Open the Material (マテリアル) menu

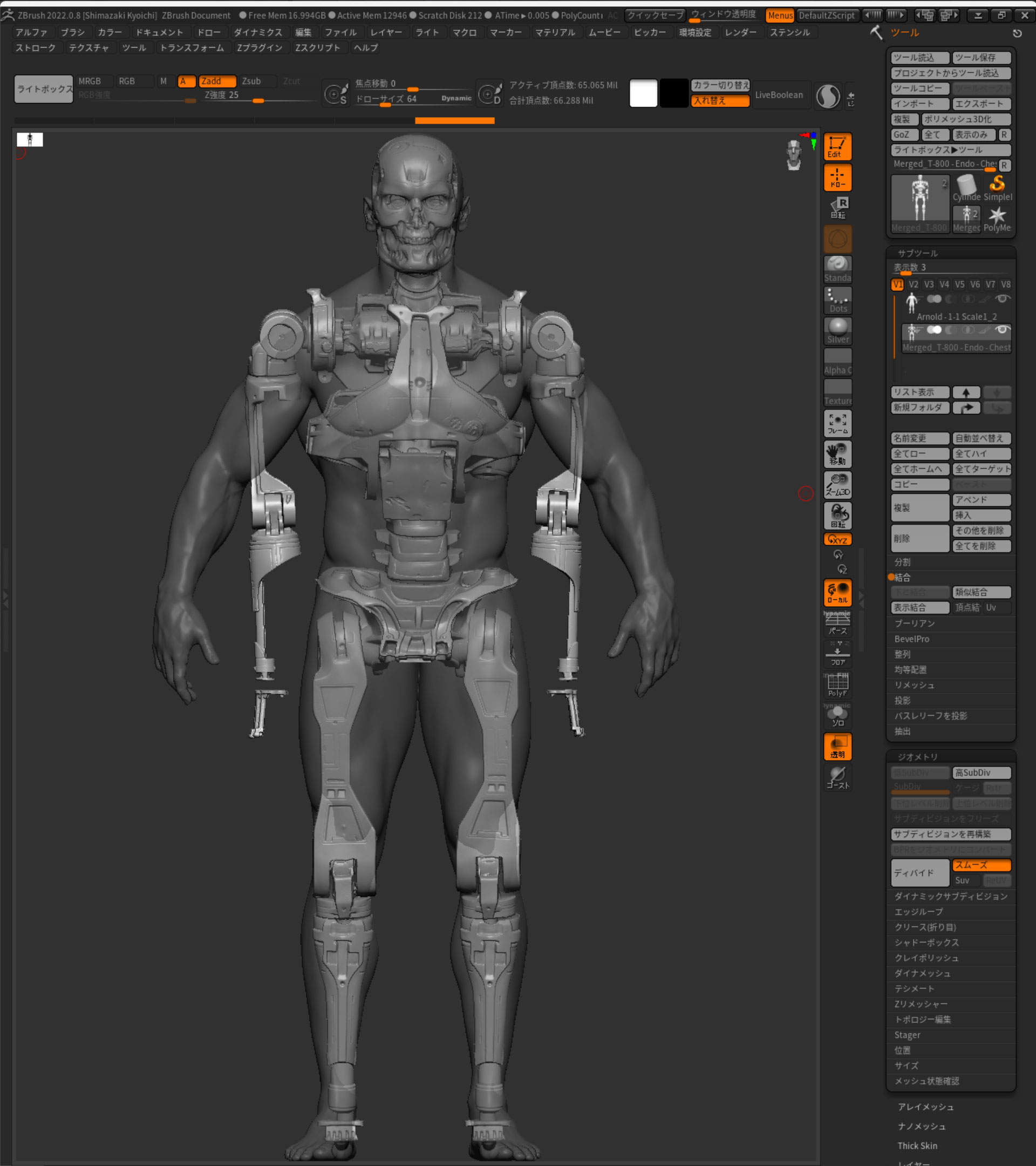[x=555, y=32]
